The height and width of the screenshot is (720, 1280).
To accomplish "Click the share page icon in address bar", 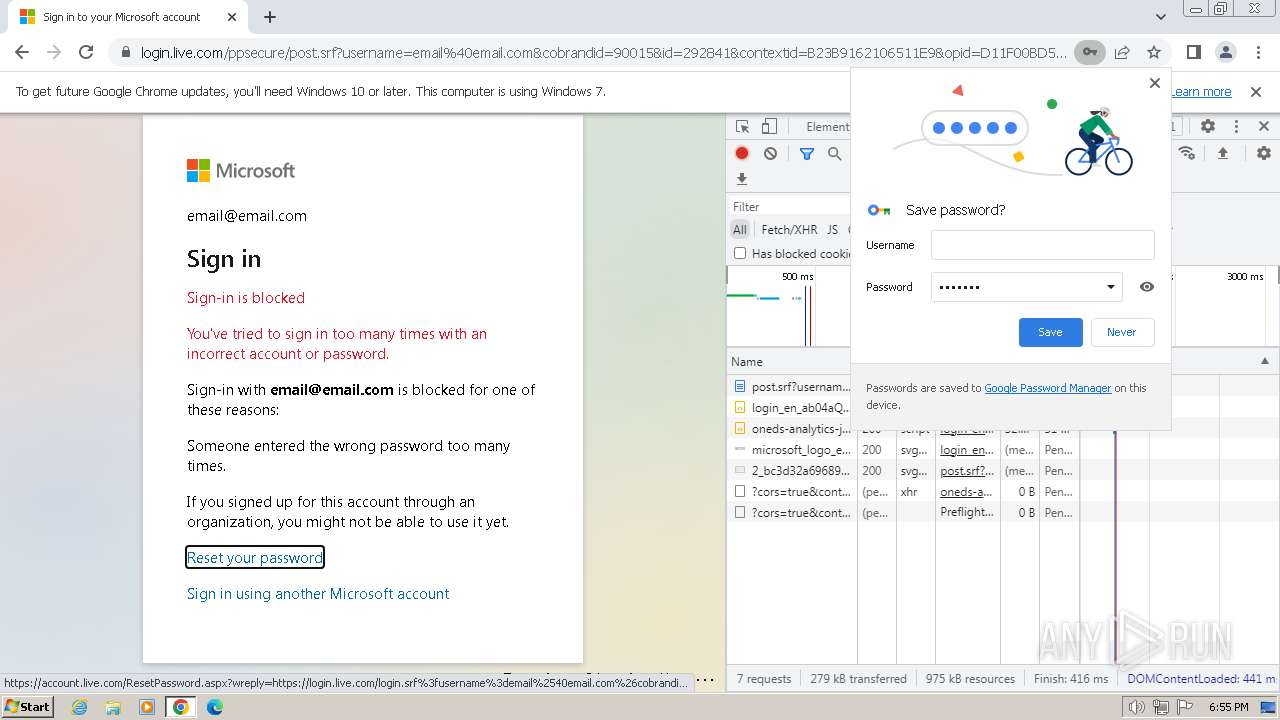I will (x=1122, y=52).
